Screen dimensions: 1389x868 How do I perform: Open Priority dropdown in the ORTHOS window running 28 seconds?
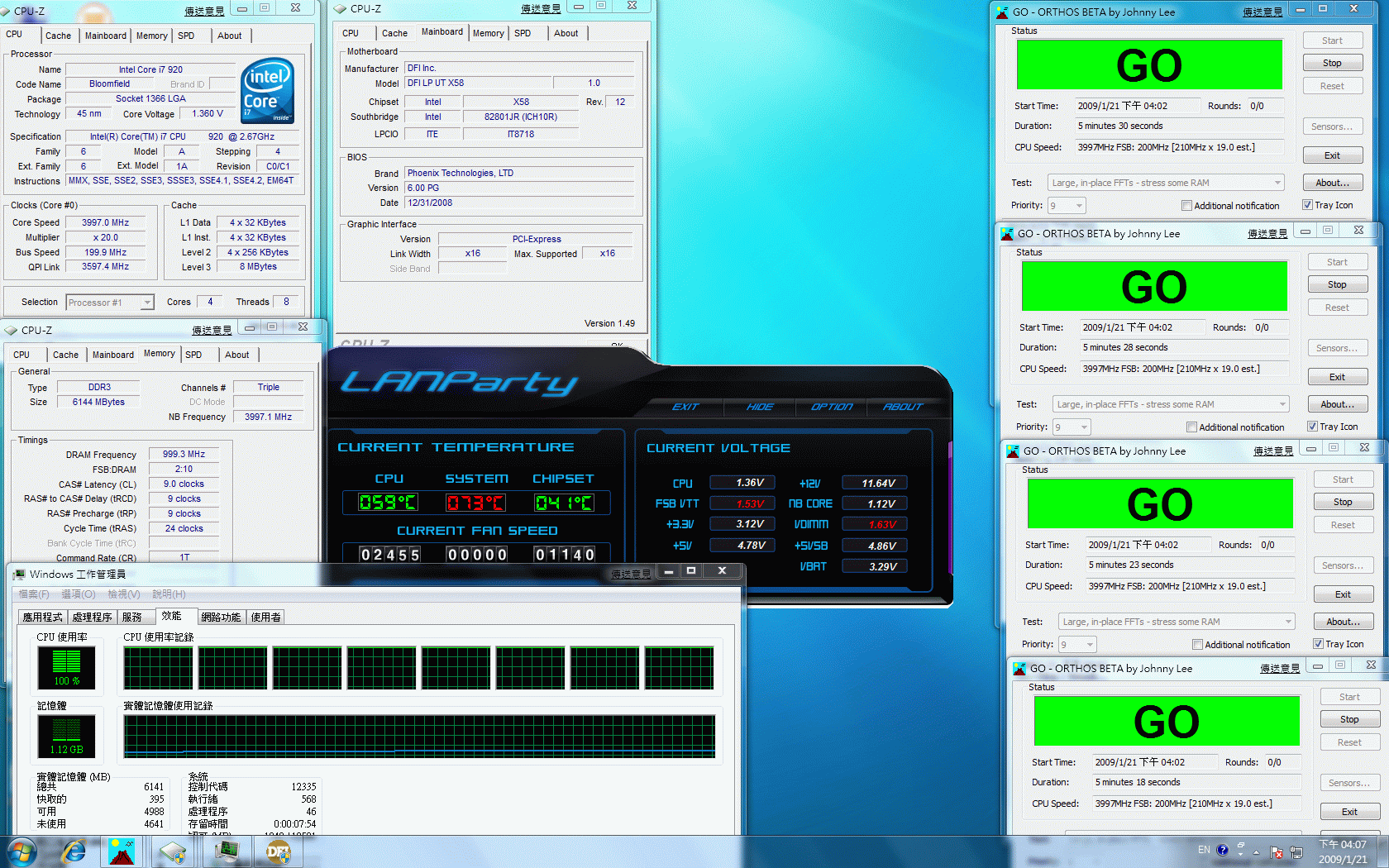(1072, 427)
